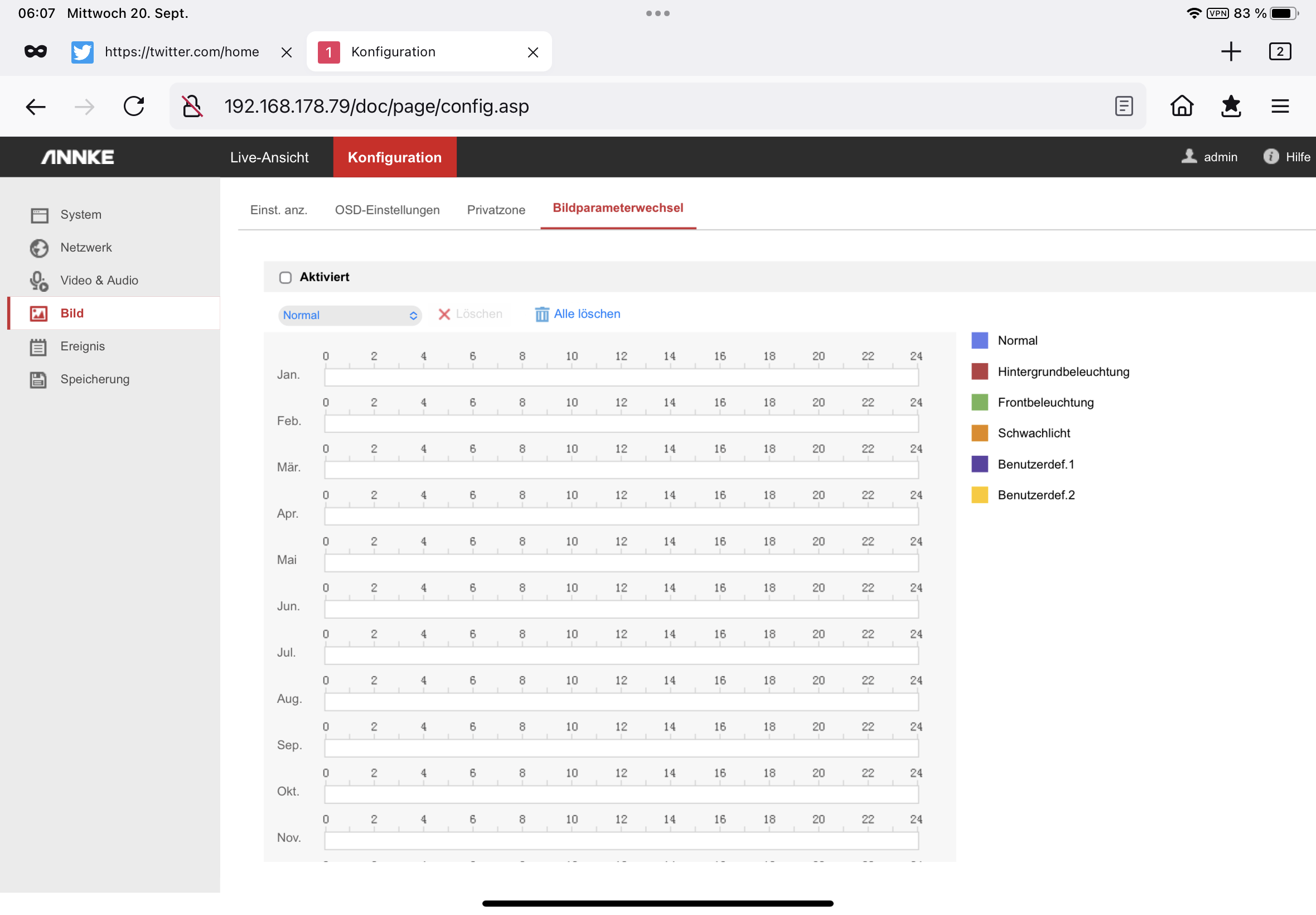Open Netzwerk settings via globe icon
The image size is (1316, 915).
point(39,248)
